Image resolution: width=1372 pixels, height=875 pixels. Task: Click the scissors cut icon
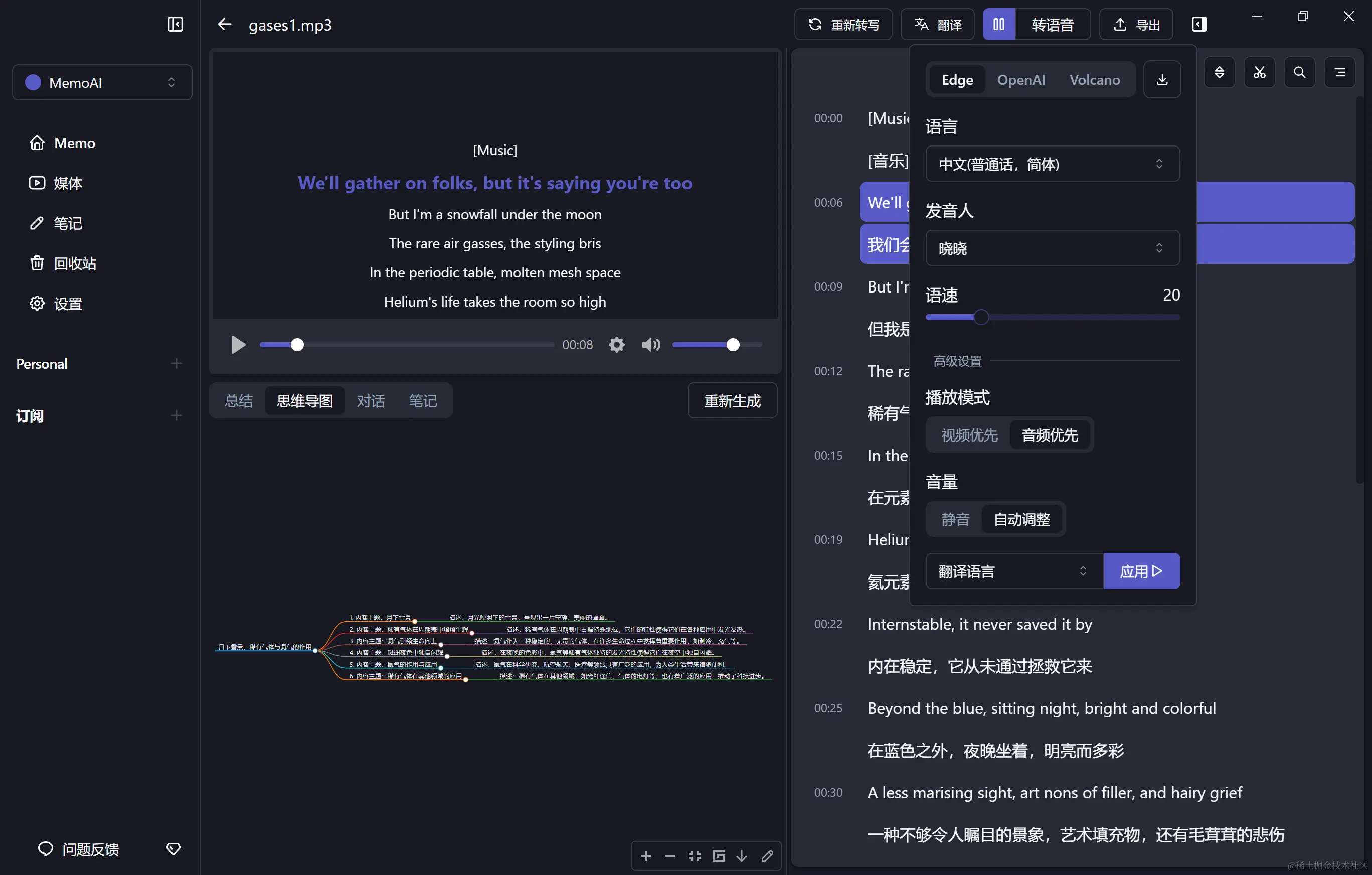(x=1259, y=72)
